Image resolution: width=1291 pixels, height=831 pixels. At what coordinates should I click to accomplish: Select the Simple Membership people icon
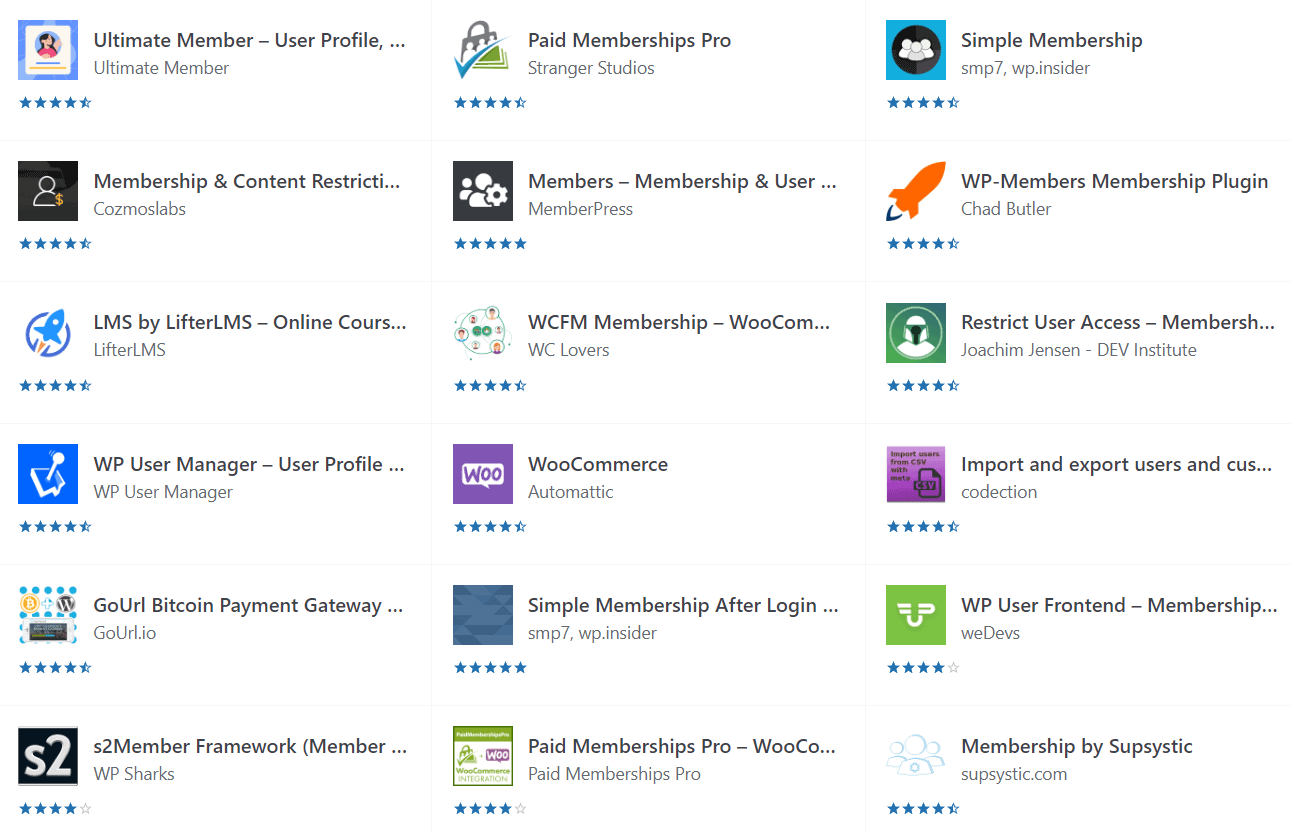tap(916, 50)
